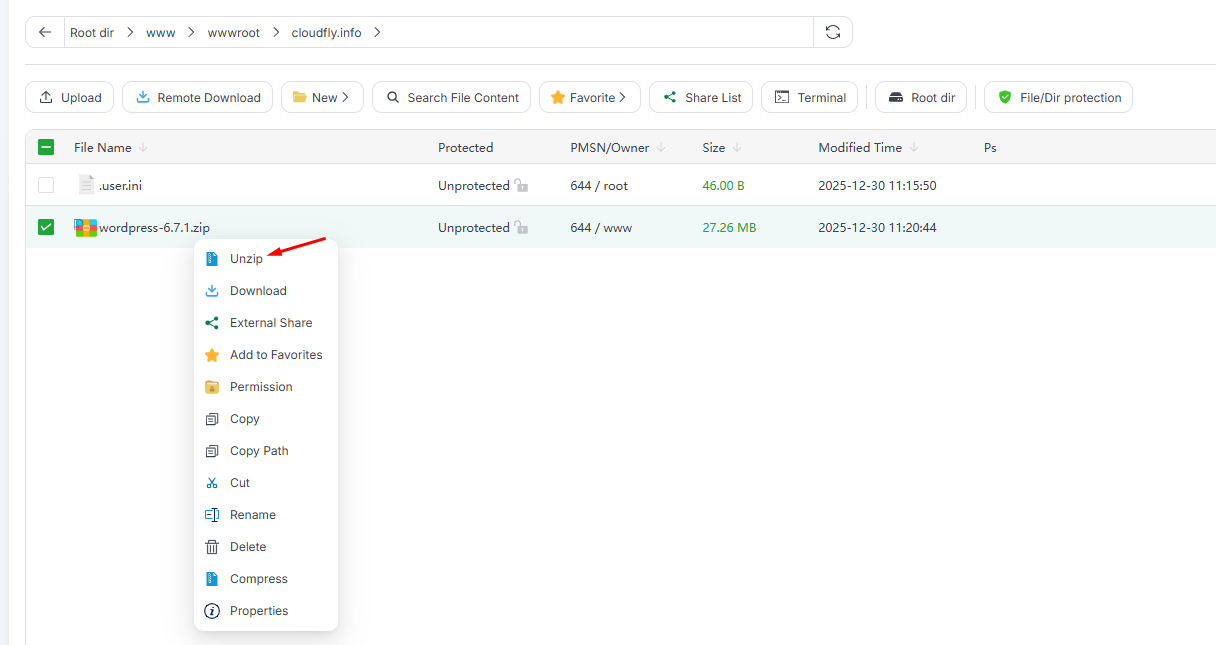Click the lock icon beside wordpress-6.7.1.zip
Image resolution: width=1216 pixels, height=645 pixels.
click(x=521, y=228)
